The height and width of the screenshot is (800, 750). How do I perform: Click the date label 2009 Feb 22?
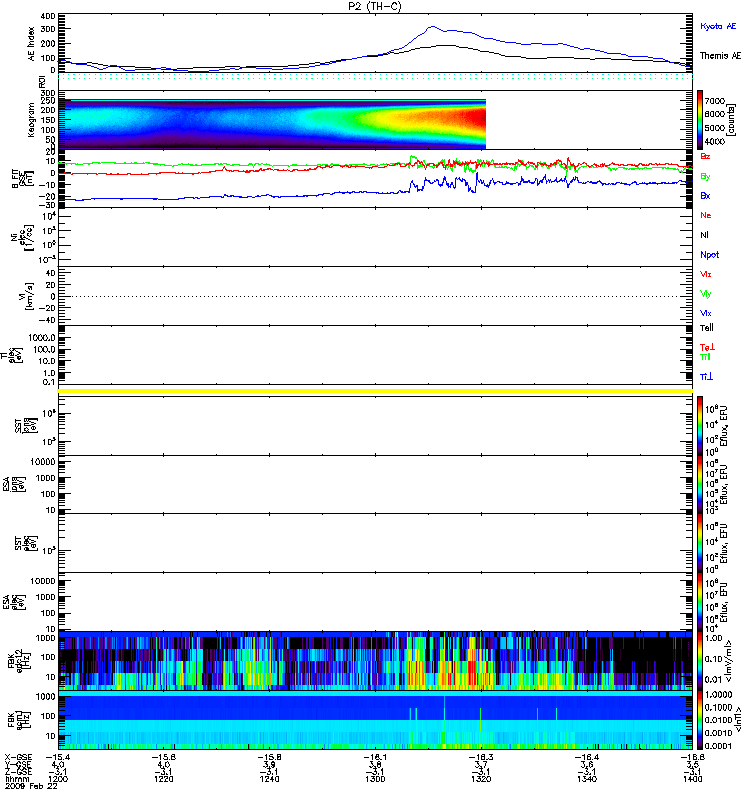click(x=31, y=786)
